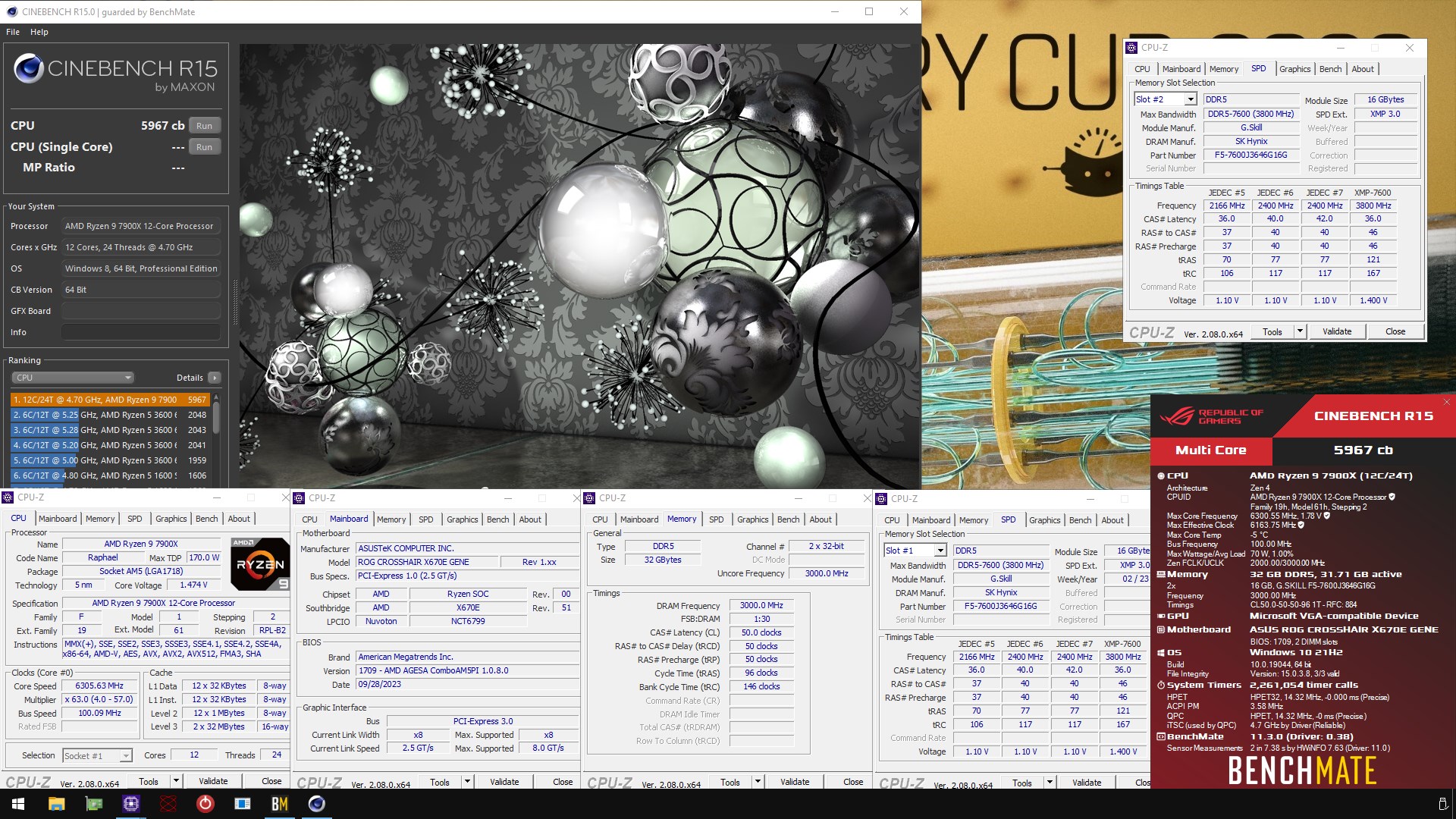The width and height of the screenshot is (1456, 819).
Task: Click title icon of CPU-Z Memory window
Action: (x=589, y=498)
